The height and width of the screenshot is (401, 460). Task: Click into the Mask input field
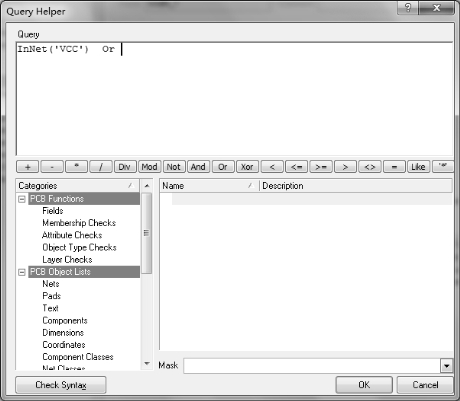312,366
